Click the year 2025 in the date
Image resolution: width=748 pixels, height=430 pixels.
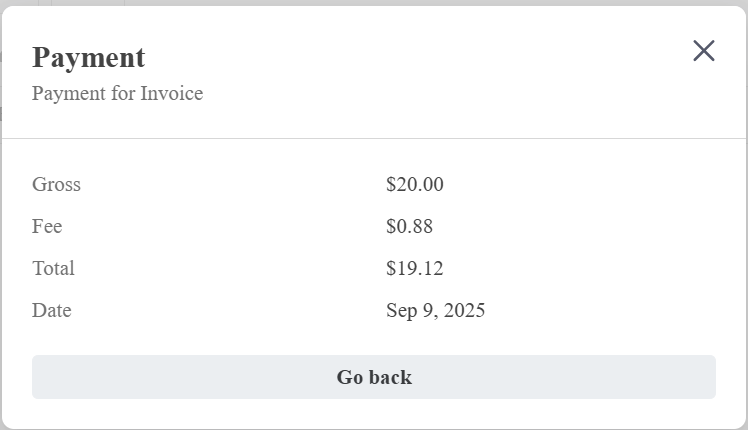(464, 311)
